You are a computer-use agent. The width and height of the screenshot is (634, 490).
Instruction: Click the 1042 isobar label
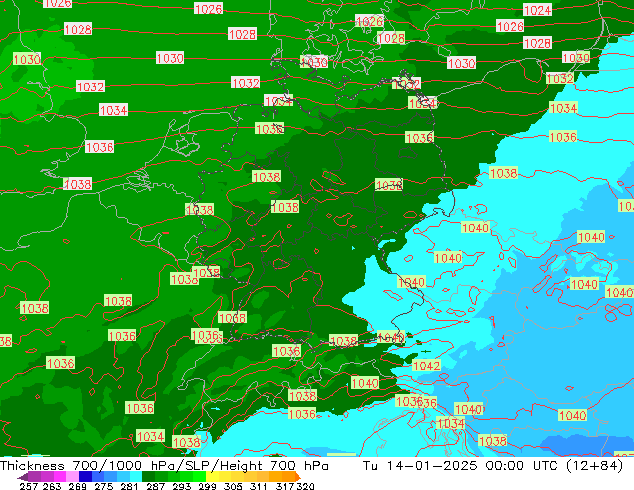pos(426,366)
